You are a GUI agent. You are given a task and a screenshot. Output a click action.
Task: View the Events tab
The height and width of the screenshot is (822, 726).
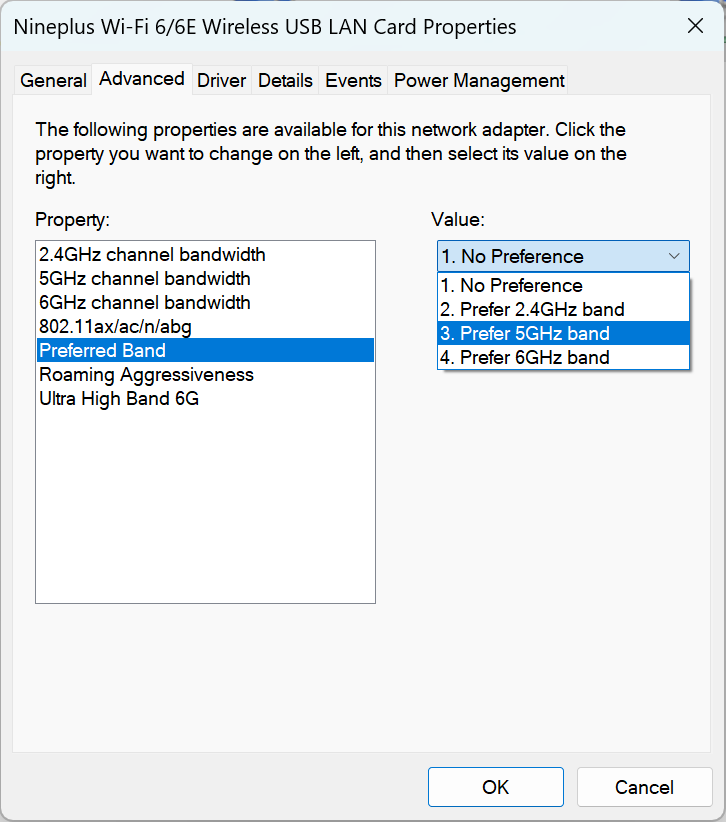click(x=353, y=81)
